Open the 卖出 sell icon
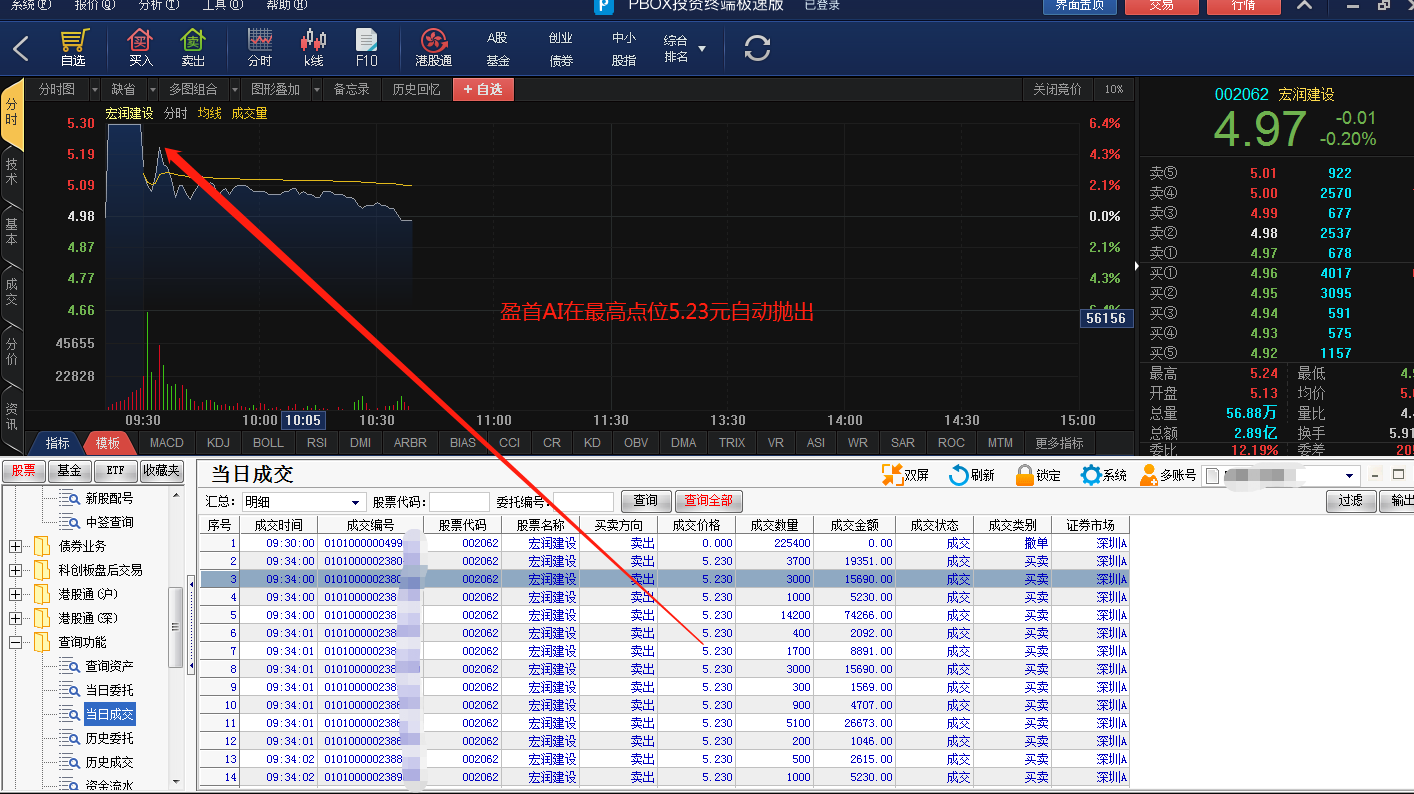The image size is (1414, 794). point(193,41)
